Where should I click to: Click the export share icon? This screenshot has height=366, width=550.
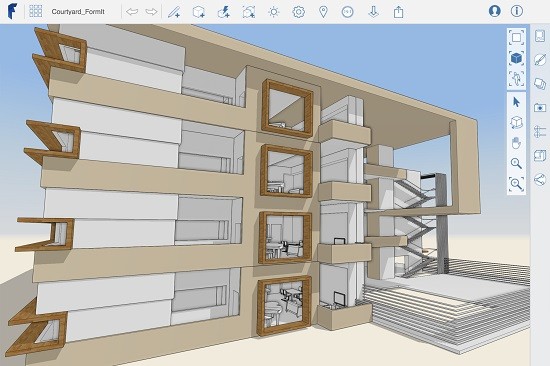[x=398, y=12]
